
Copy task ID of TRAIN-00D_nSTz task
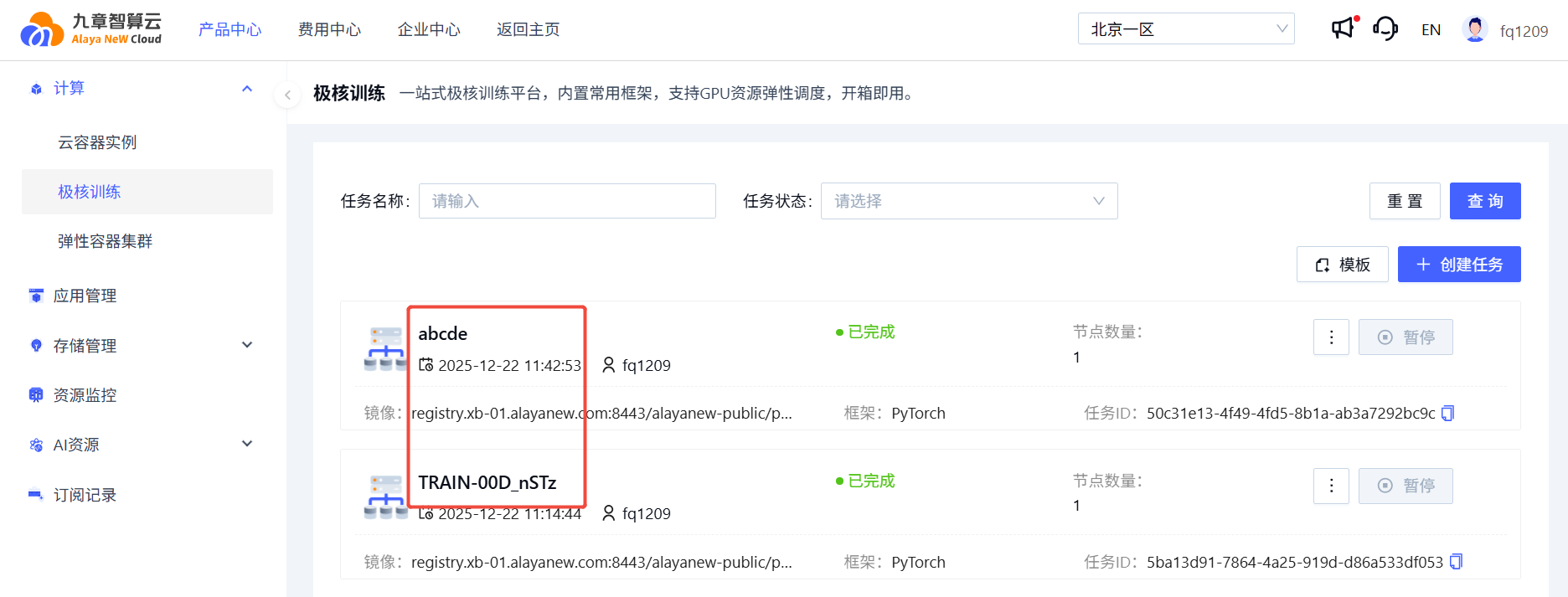click(x=1457, y=562)
